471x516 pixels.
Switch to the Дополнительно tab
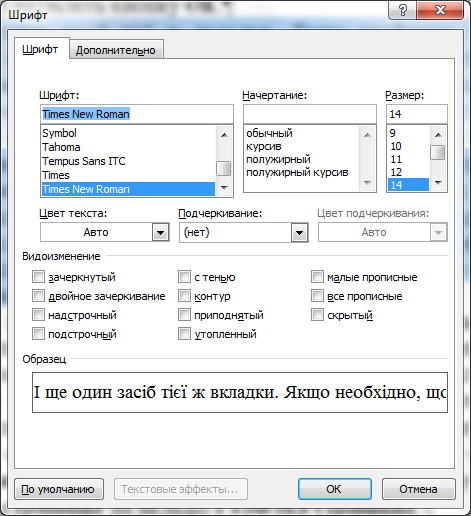116,50
